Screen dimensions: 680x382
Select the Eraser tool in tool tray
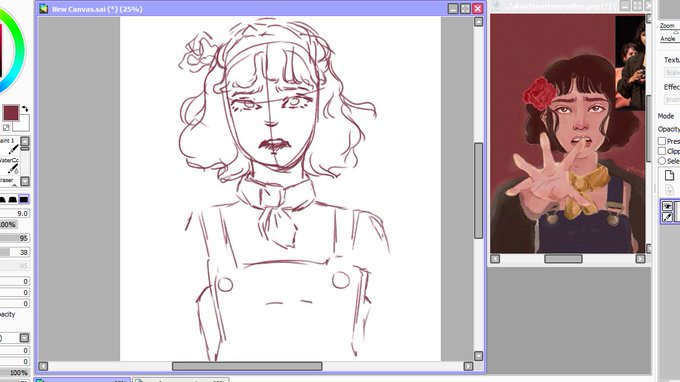[9, 181]
